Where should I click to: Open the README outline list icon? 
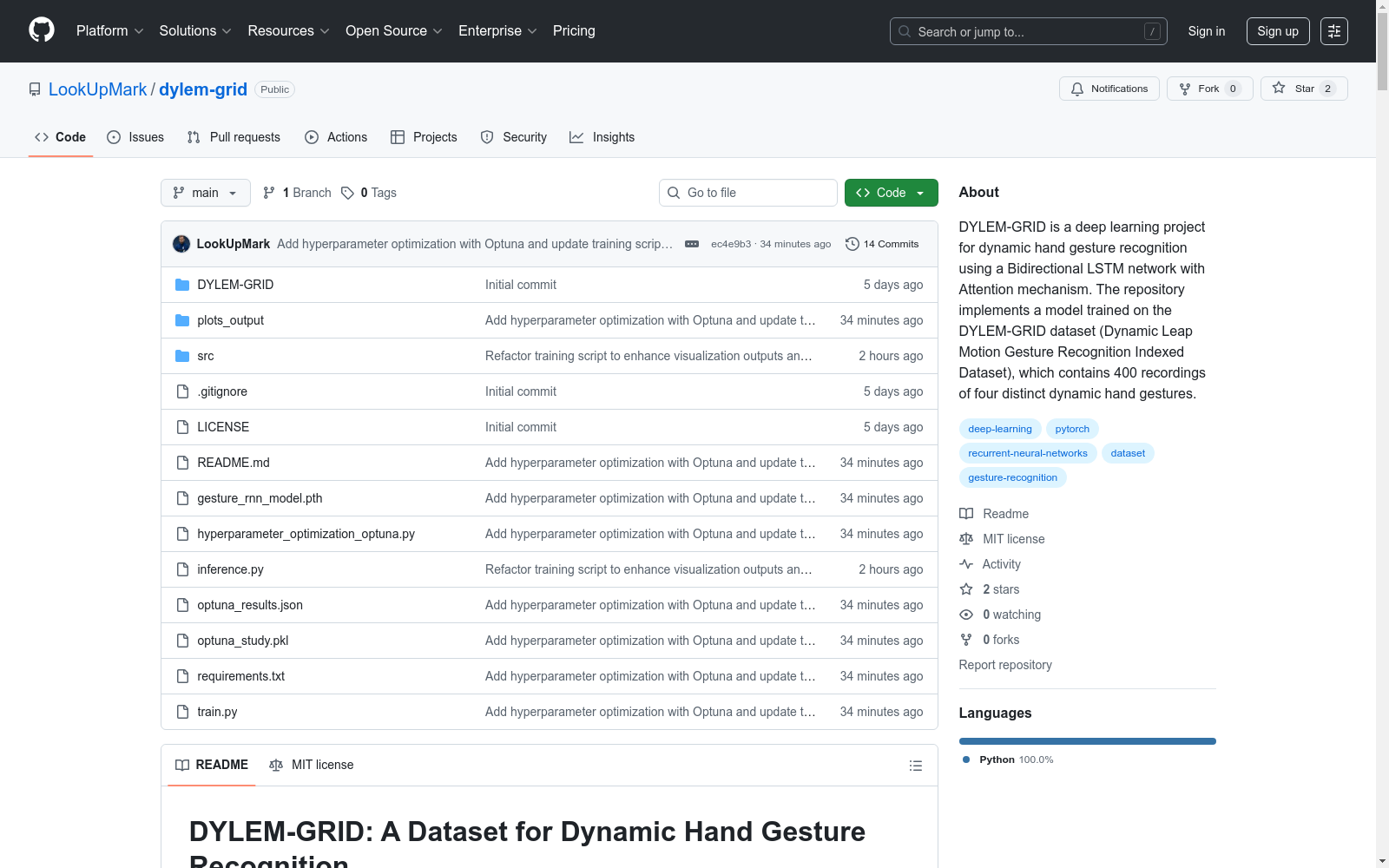pos(915,766)
